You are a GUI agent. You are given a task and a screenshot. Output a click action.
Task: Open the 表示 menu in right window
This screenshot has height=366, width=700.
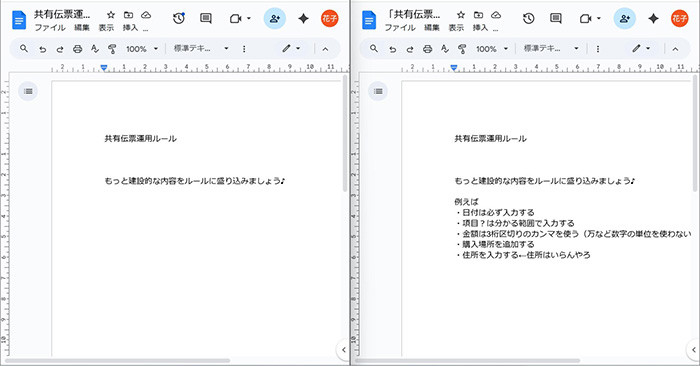tap(456, 28)
